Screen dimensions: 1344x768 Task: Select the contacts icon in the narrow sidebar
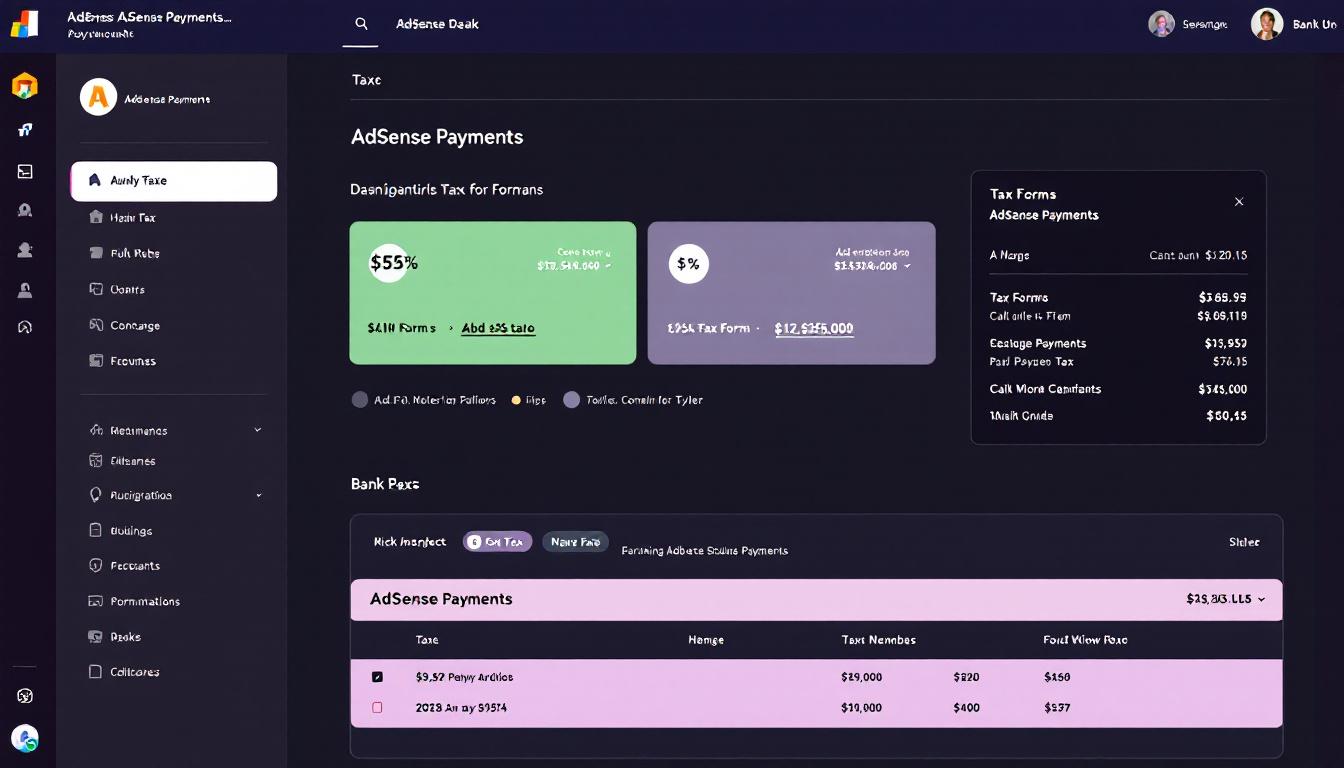pyautogui.click(x=25, y=250)
